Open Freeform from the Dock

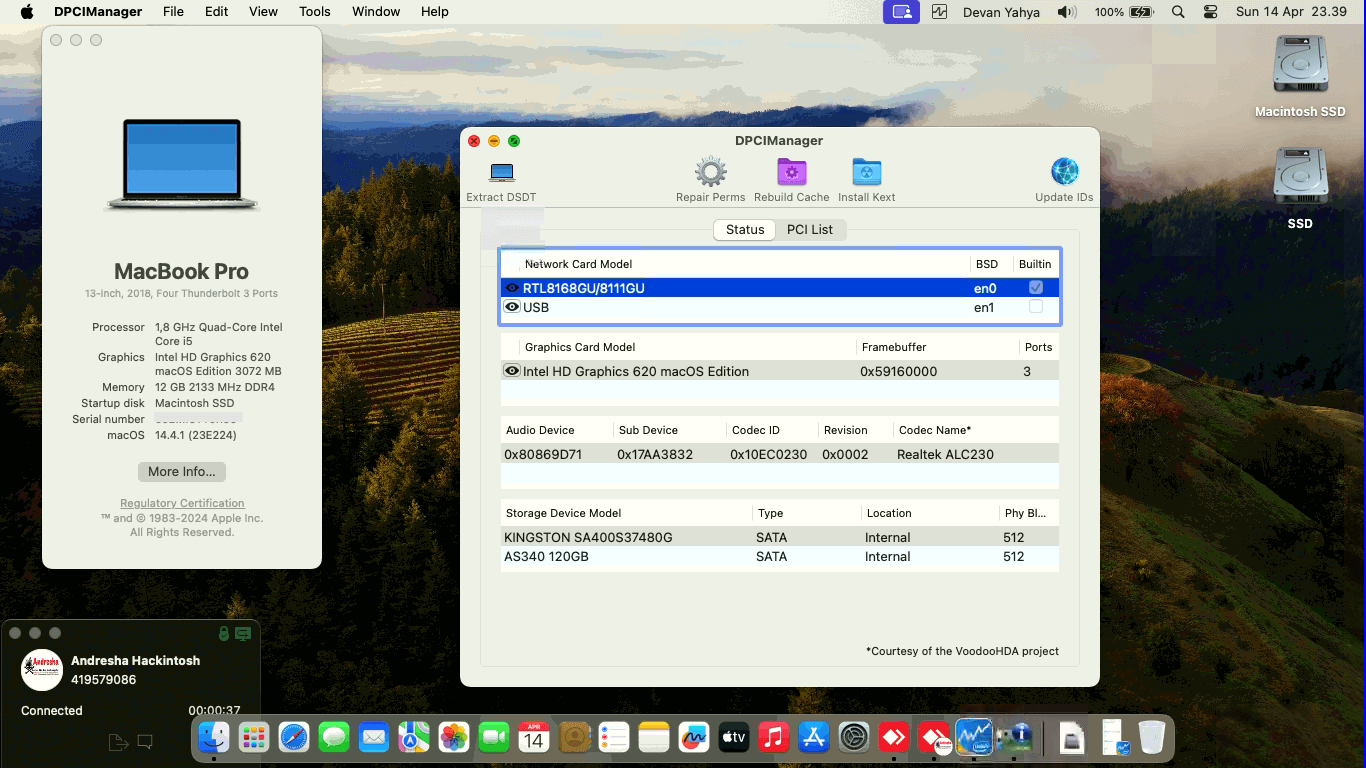(x=694, y=738)
